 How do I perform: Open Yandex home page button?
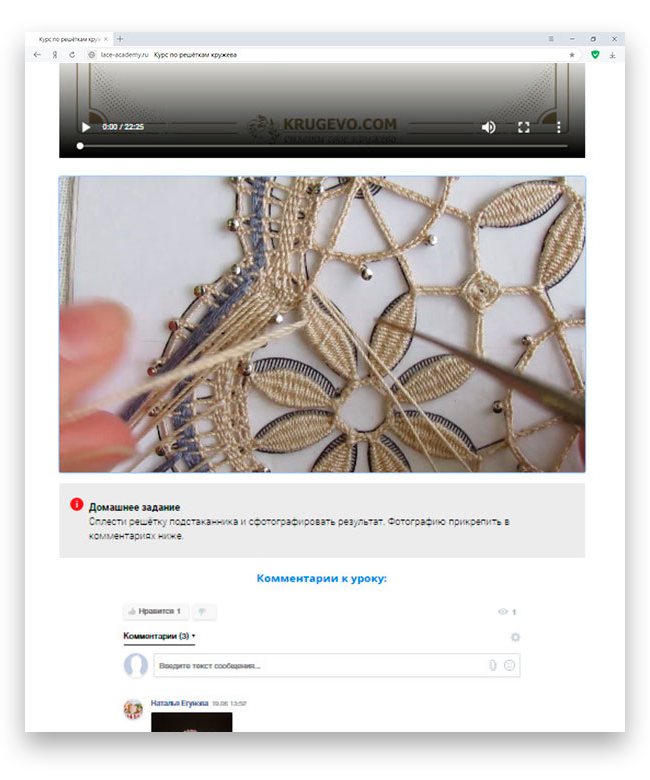(x=55, y=55)
